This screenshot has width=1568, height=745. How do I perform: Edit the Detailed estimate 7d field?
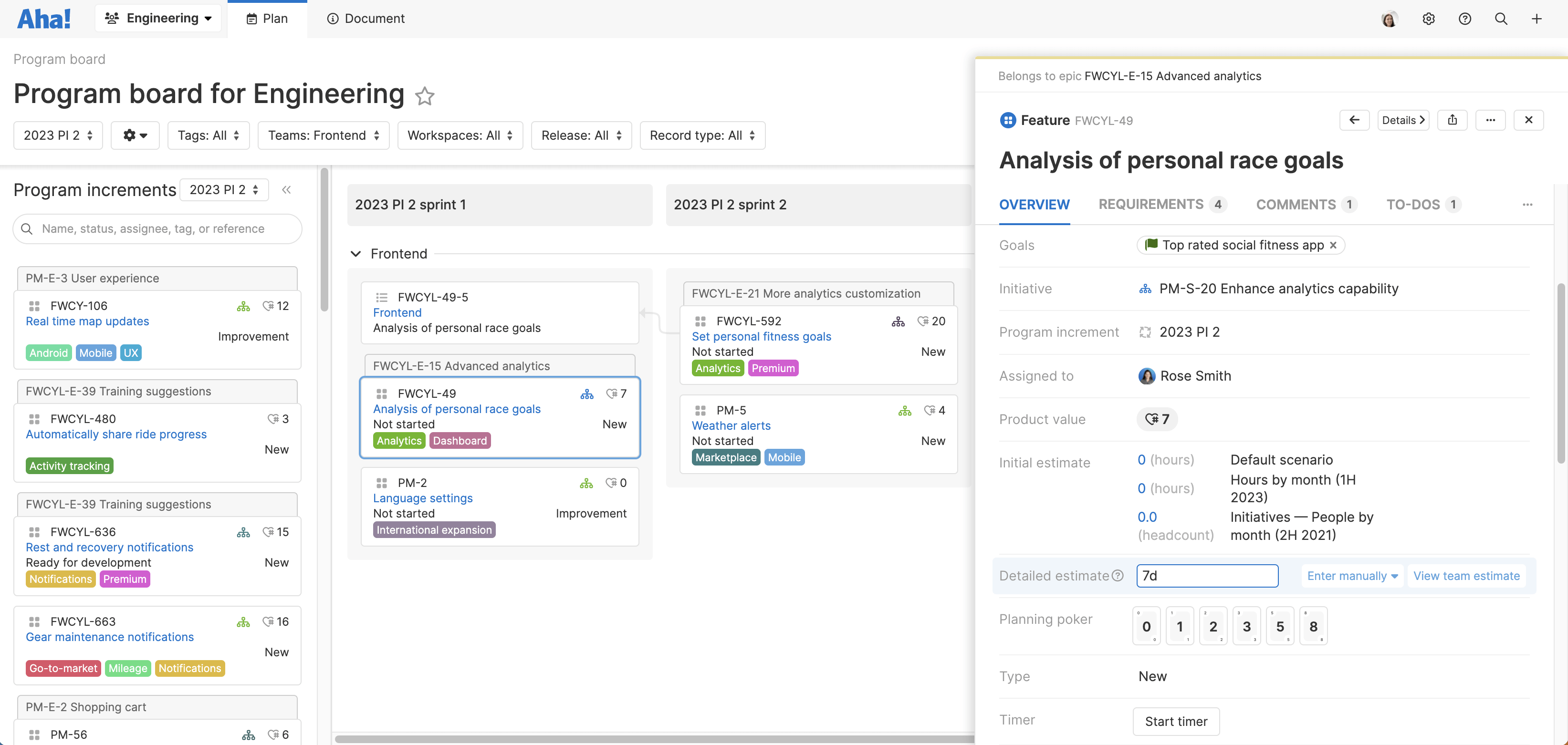tap(1207, 575)
